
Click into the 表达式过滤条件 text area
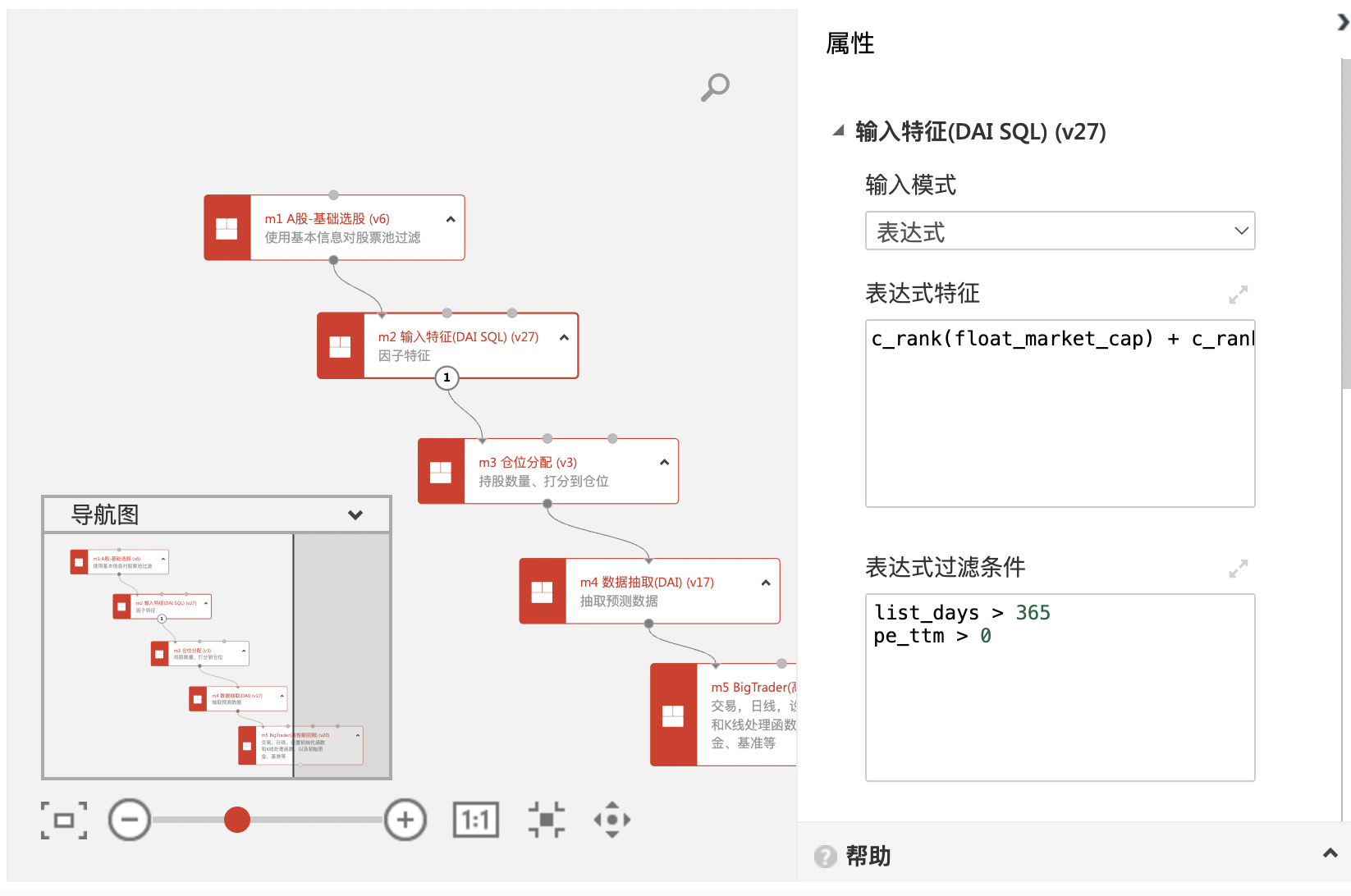[1060, 706]
